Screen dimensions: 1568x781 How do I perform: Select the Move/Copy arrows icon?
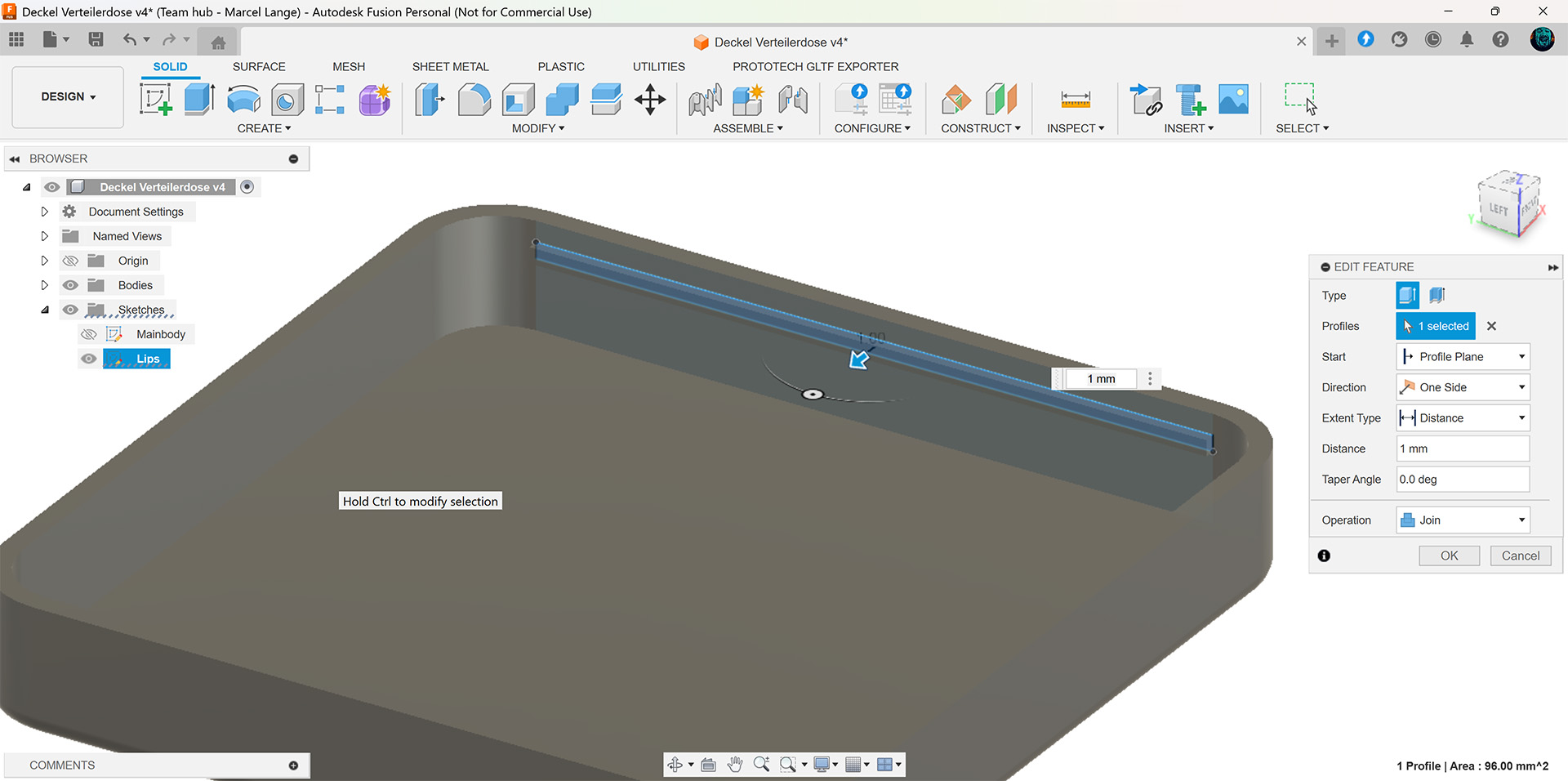pos(650,100)
